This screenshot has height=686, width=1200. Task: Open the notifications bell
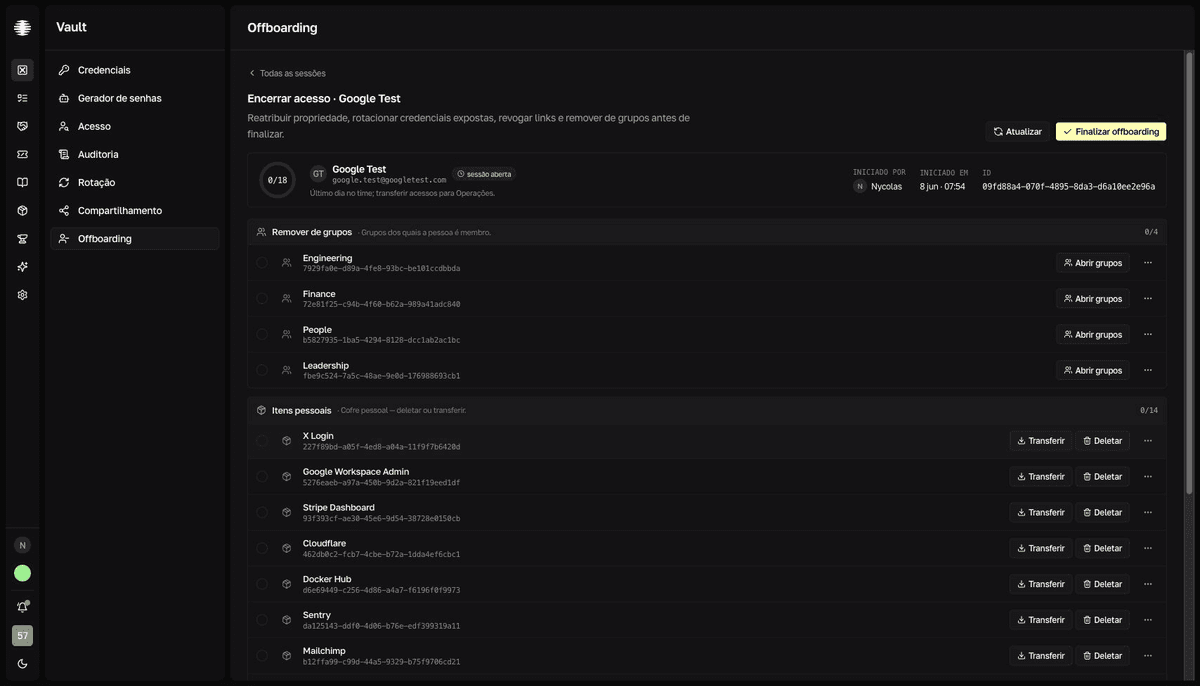click(22, 607)
